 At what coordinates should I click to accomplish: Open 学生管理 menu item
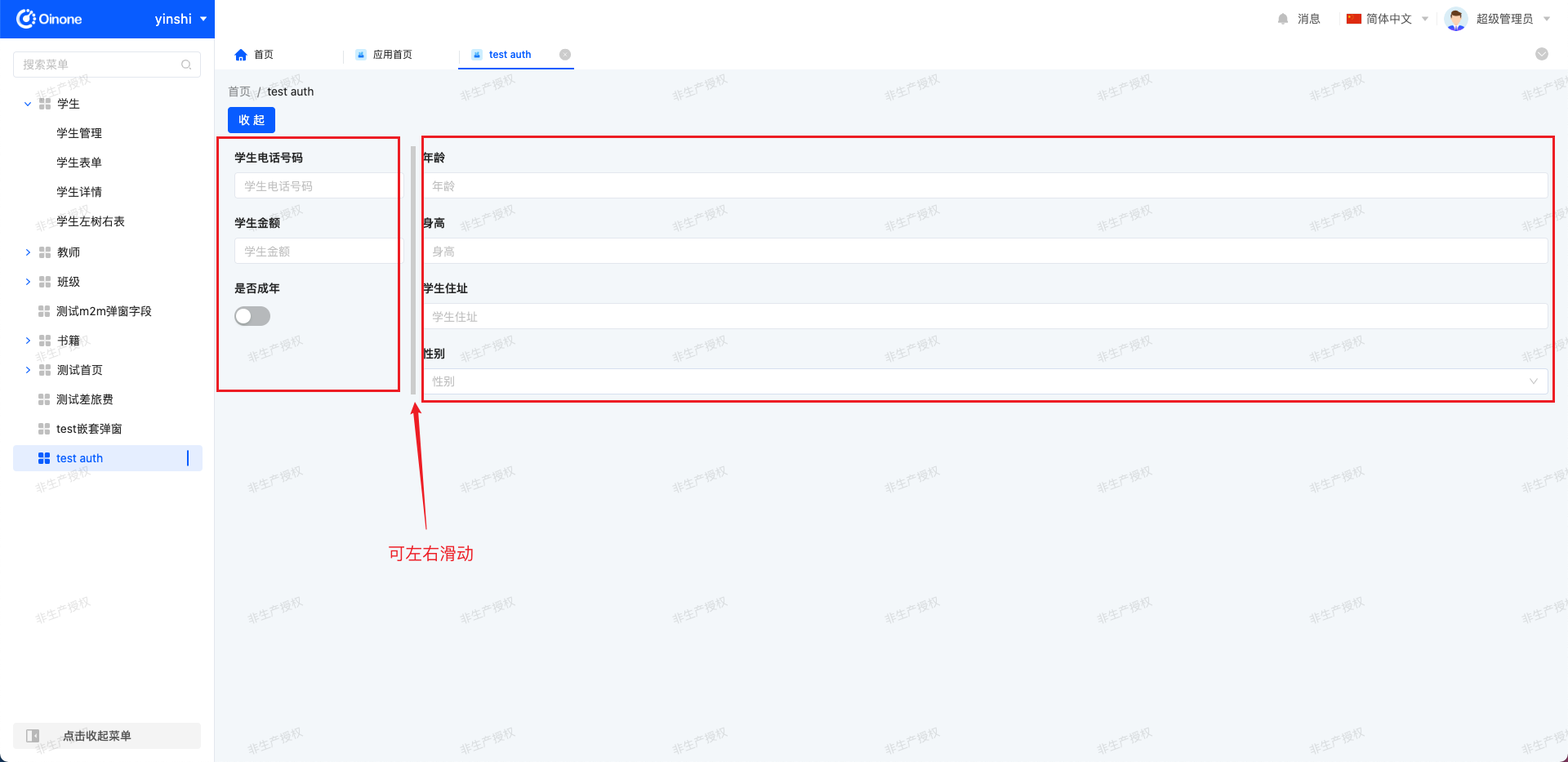[79, 133]
